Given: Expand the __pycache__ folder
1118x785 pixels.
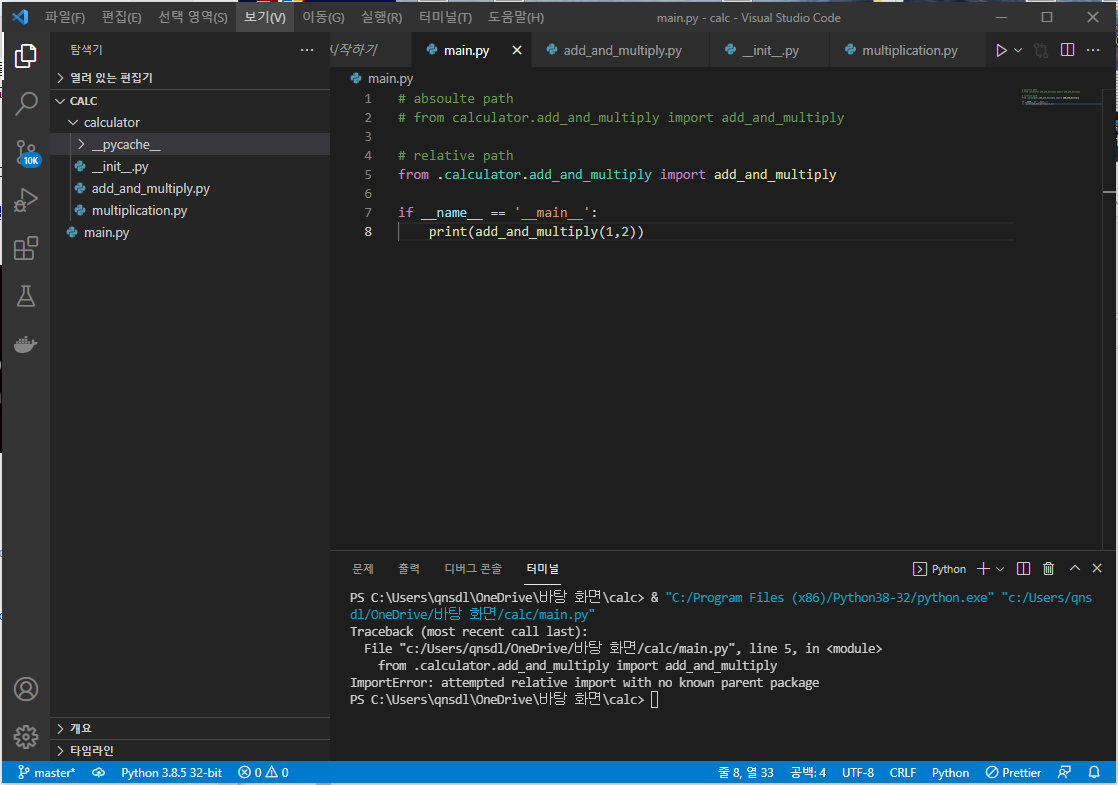Looking at the screenshot, I should [190, 145].
